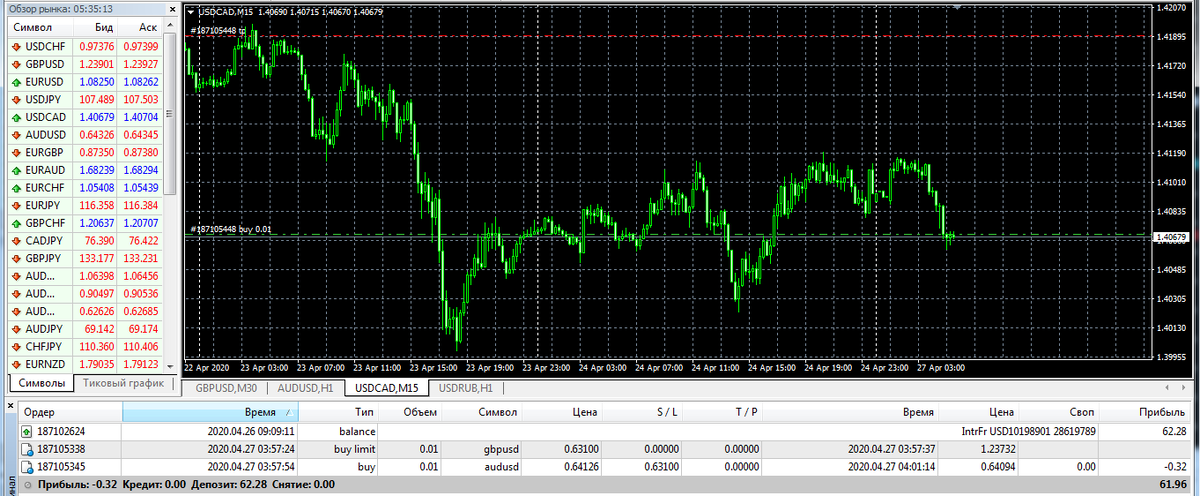
Task: Click the arrow icon beside GBPCHF
Action: (x=16, y=222)
